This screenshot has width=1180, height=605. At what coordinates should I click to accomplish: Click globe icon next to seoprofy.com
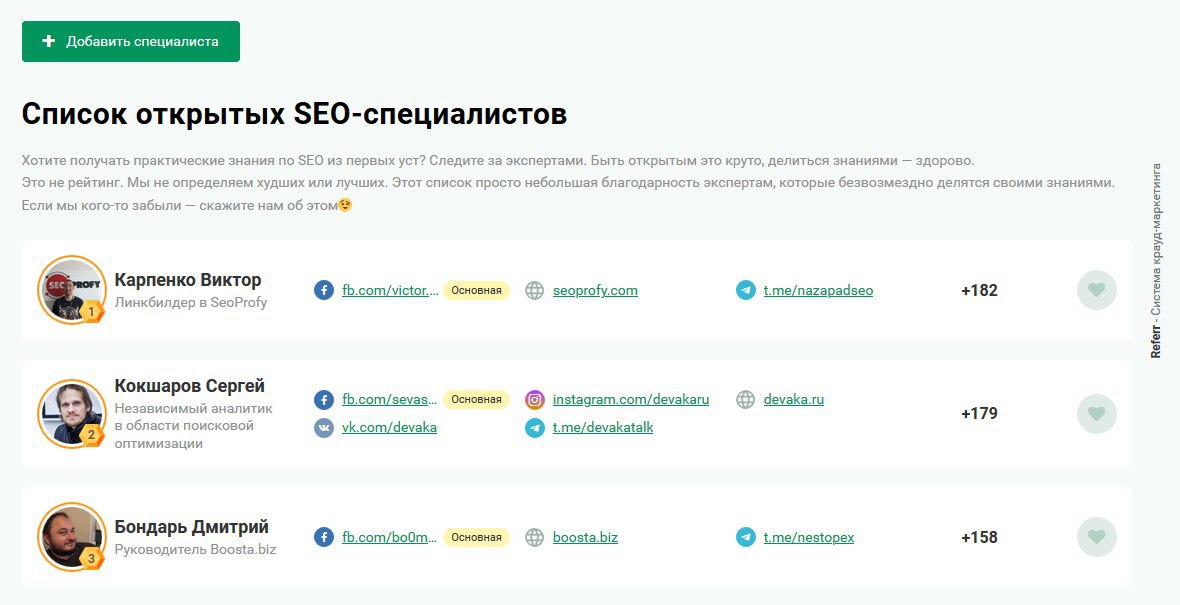point(535,290)
